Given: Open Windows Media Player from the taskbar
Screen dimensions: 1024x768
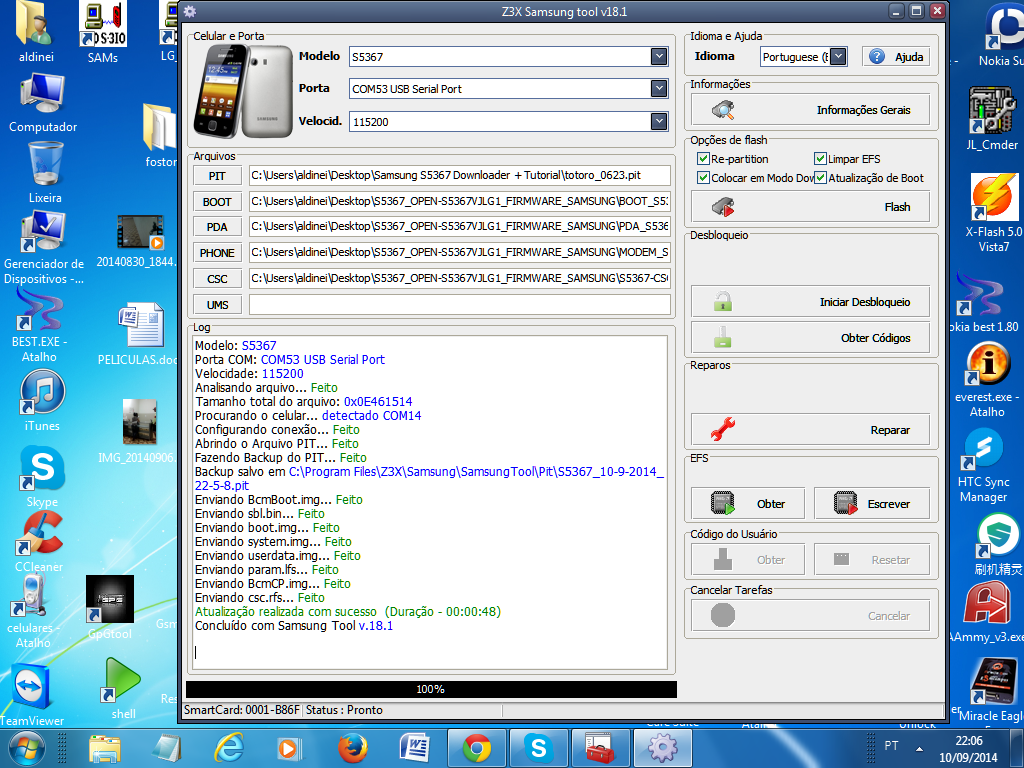Looking at the screenshot, I should pyautogui.click(x=290, y=748).
